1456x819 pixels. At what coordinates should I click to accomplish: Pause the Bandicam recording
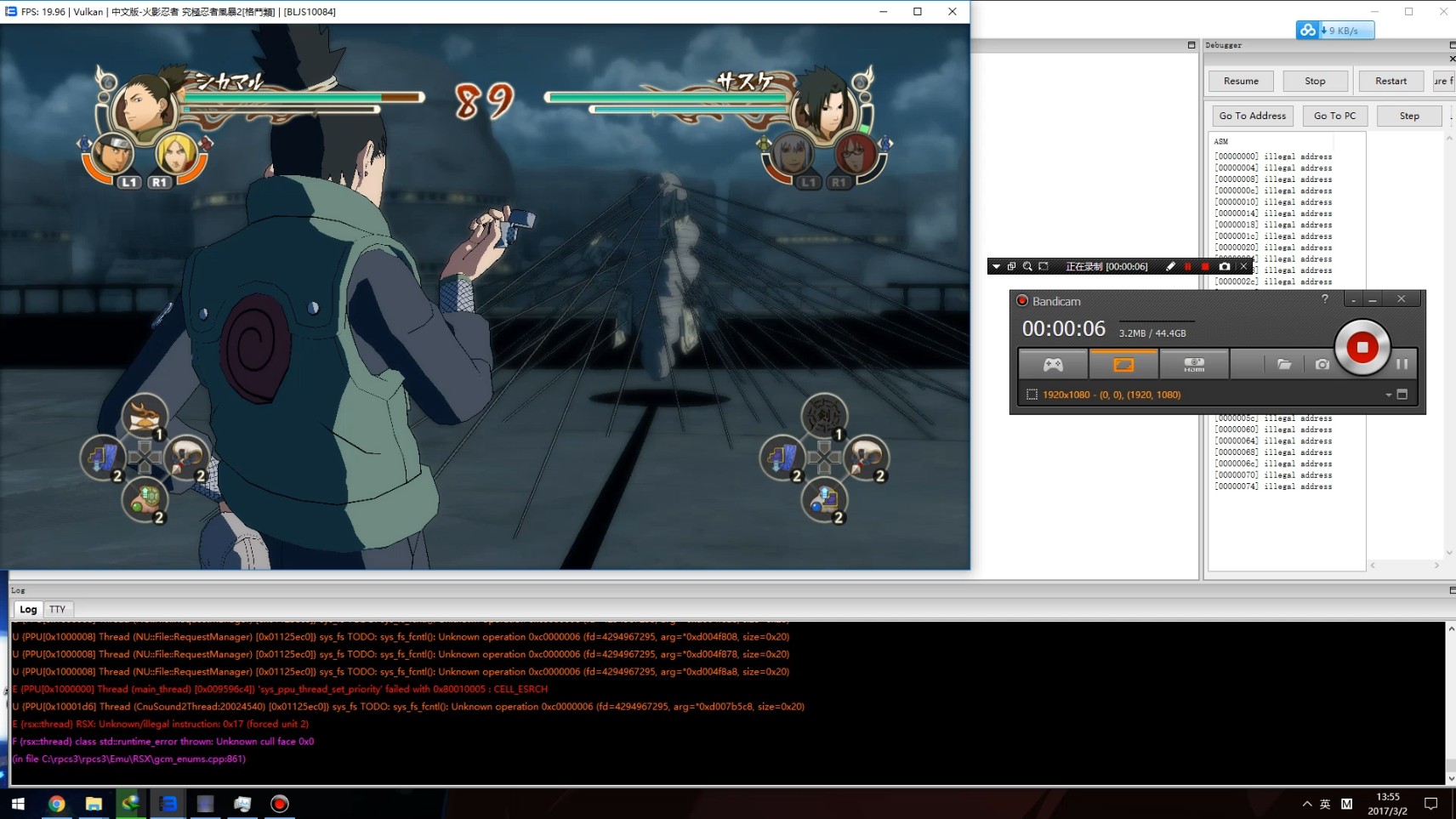[1402, 365]
